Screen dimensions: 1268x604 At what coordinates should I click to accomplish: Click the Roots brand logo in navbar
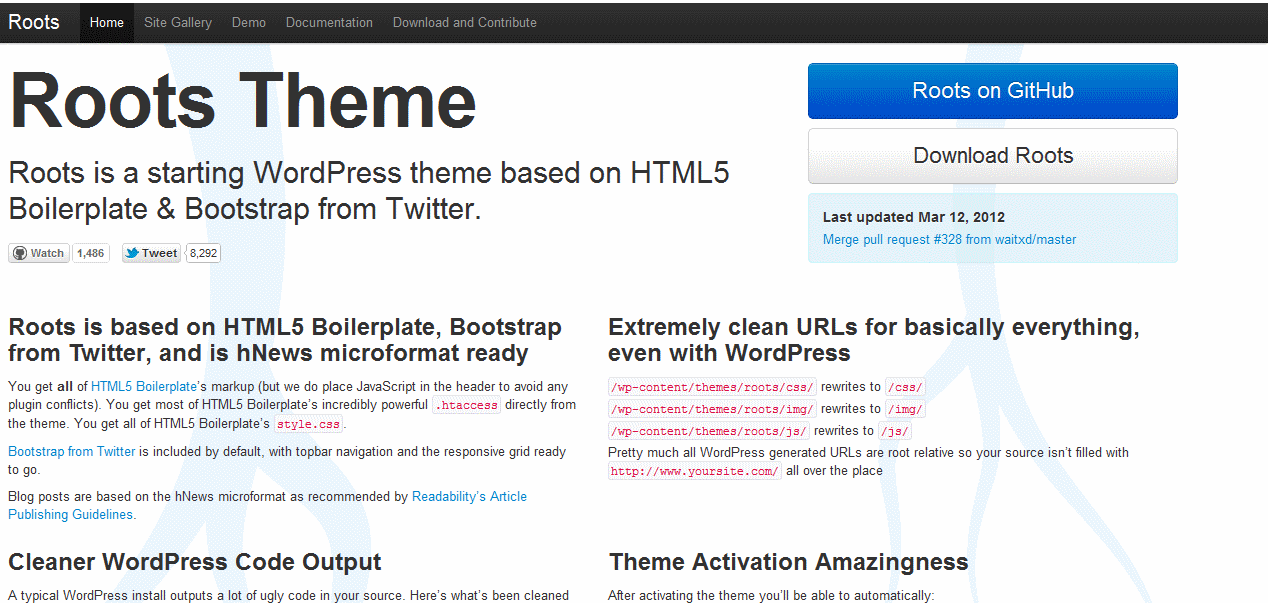tap(34, 22)
